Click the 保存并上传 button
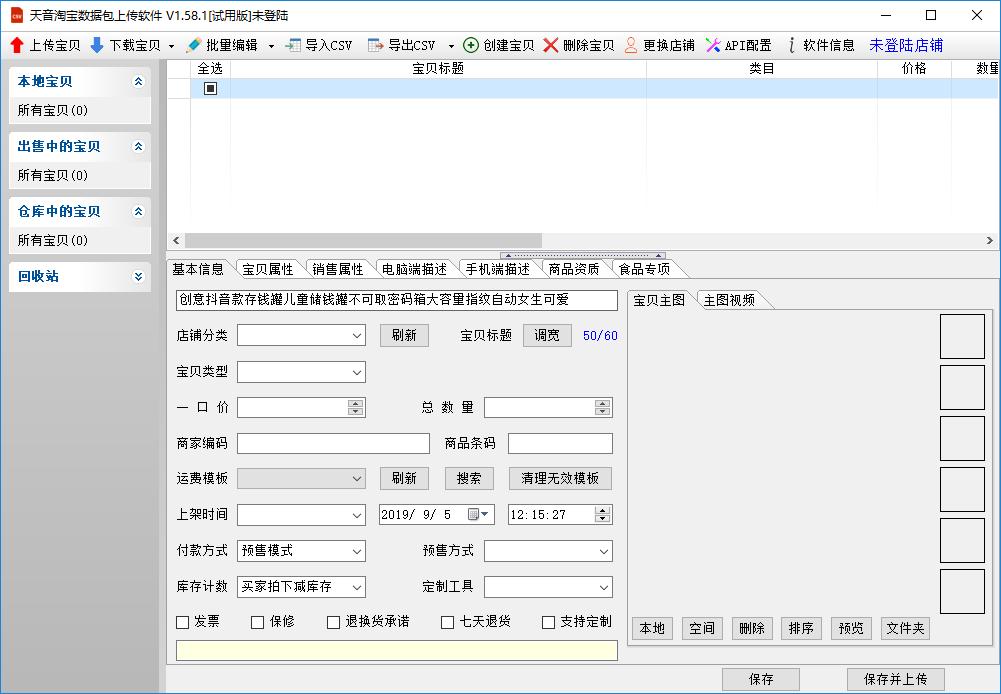The height and width of the screenshot is (694, 1001). [895, 679]
